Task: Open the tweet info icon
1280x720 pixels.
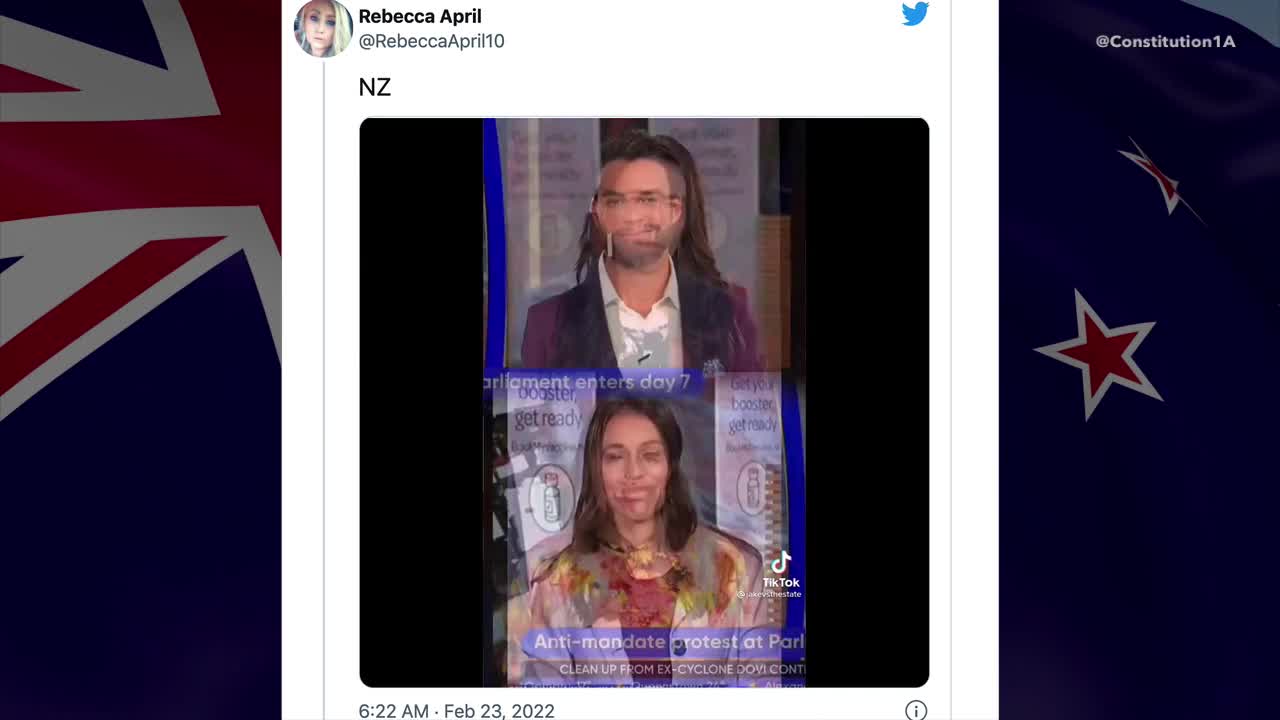Action: coord(915,710)
